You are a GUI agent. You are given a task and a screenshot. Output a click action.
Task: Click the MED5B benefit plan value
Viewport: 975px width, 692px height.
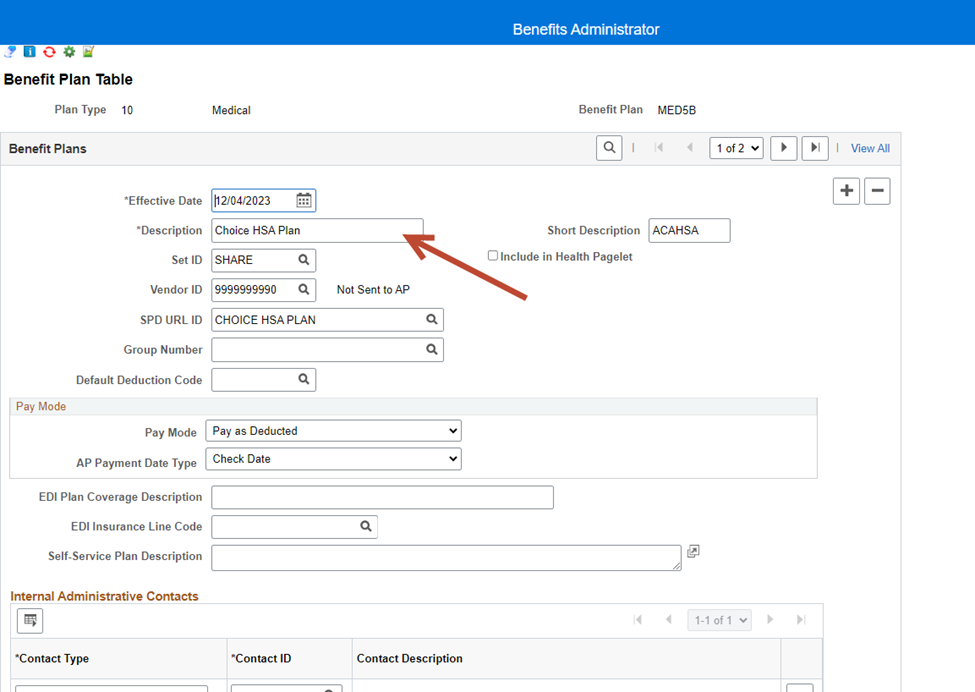(677, 110)
